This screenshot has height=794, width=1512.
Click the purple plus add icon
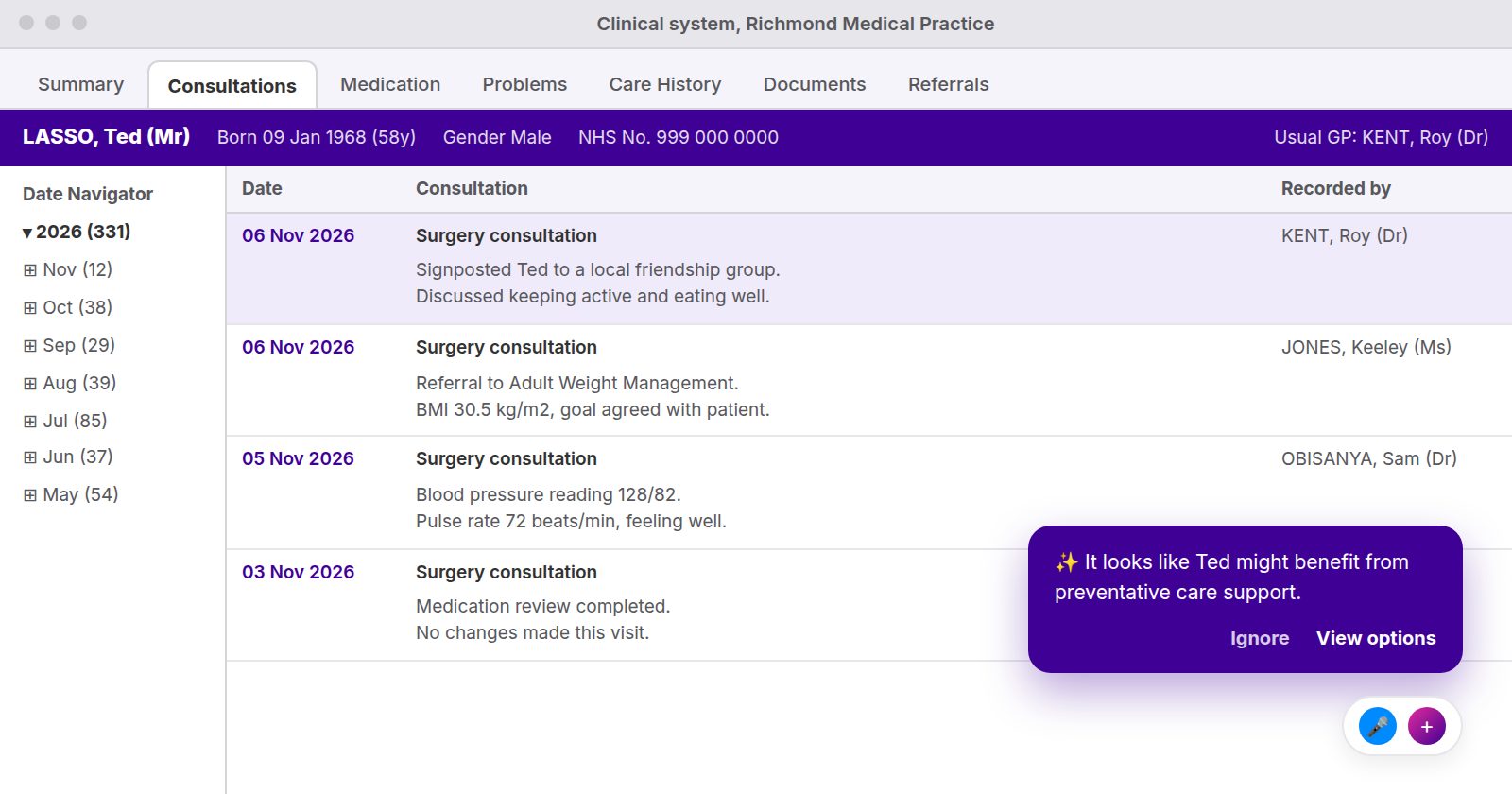click(1427, 726)
